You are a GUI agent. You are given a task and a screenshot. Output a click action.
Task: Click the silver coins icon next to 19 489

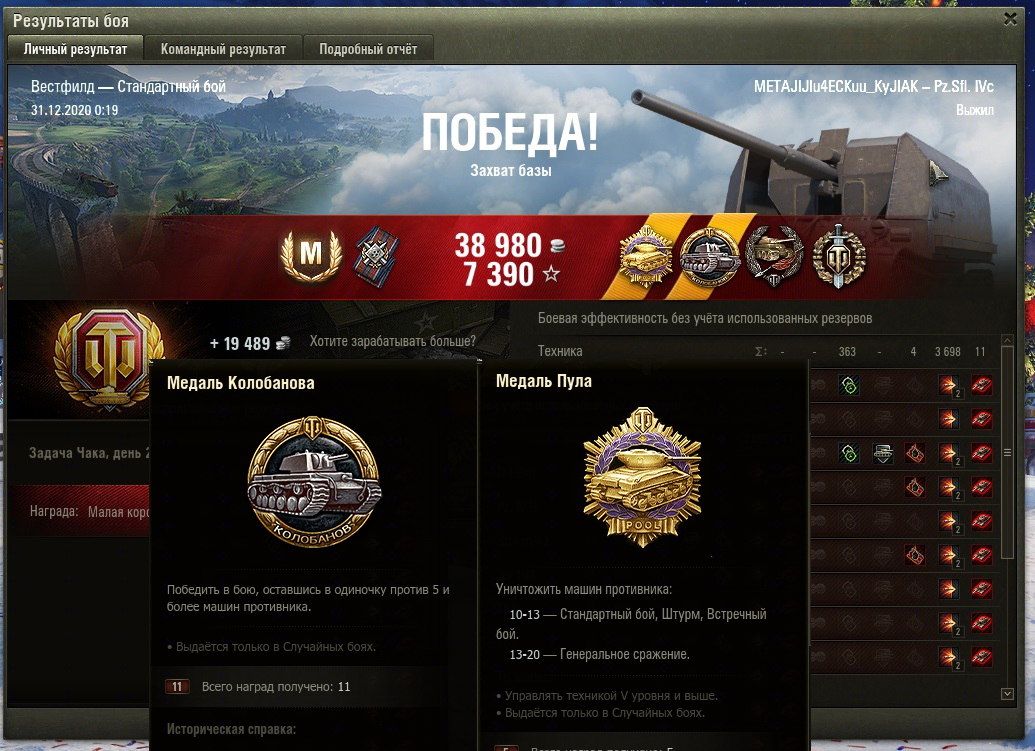(283, 343)
